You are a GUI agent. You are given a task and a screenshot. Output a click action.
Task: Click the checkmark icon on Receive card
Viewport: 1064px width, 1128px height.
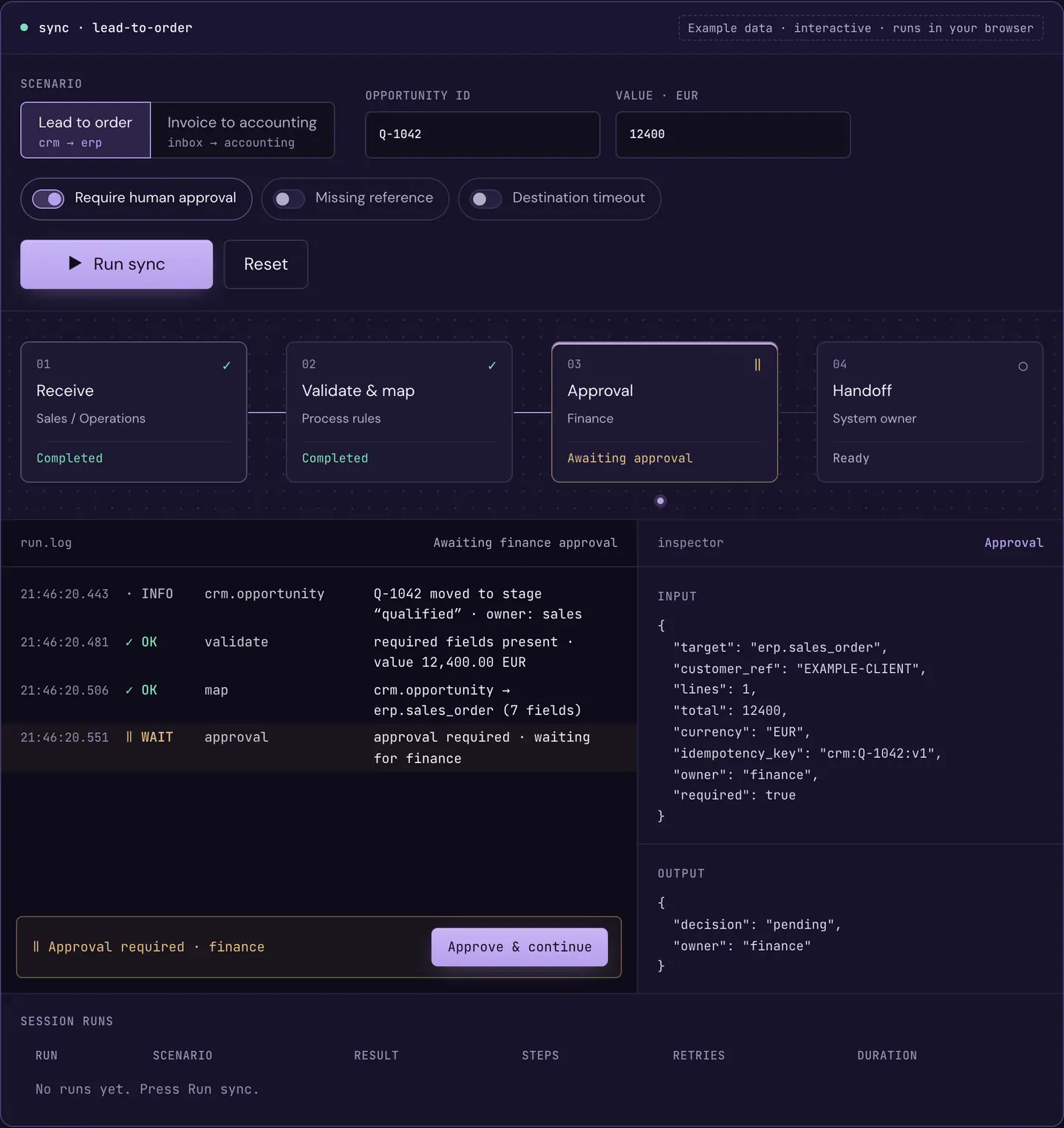click(x=227, y=366)
